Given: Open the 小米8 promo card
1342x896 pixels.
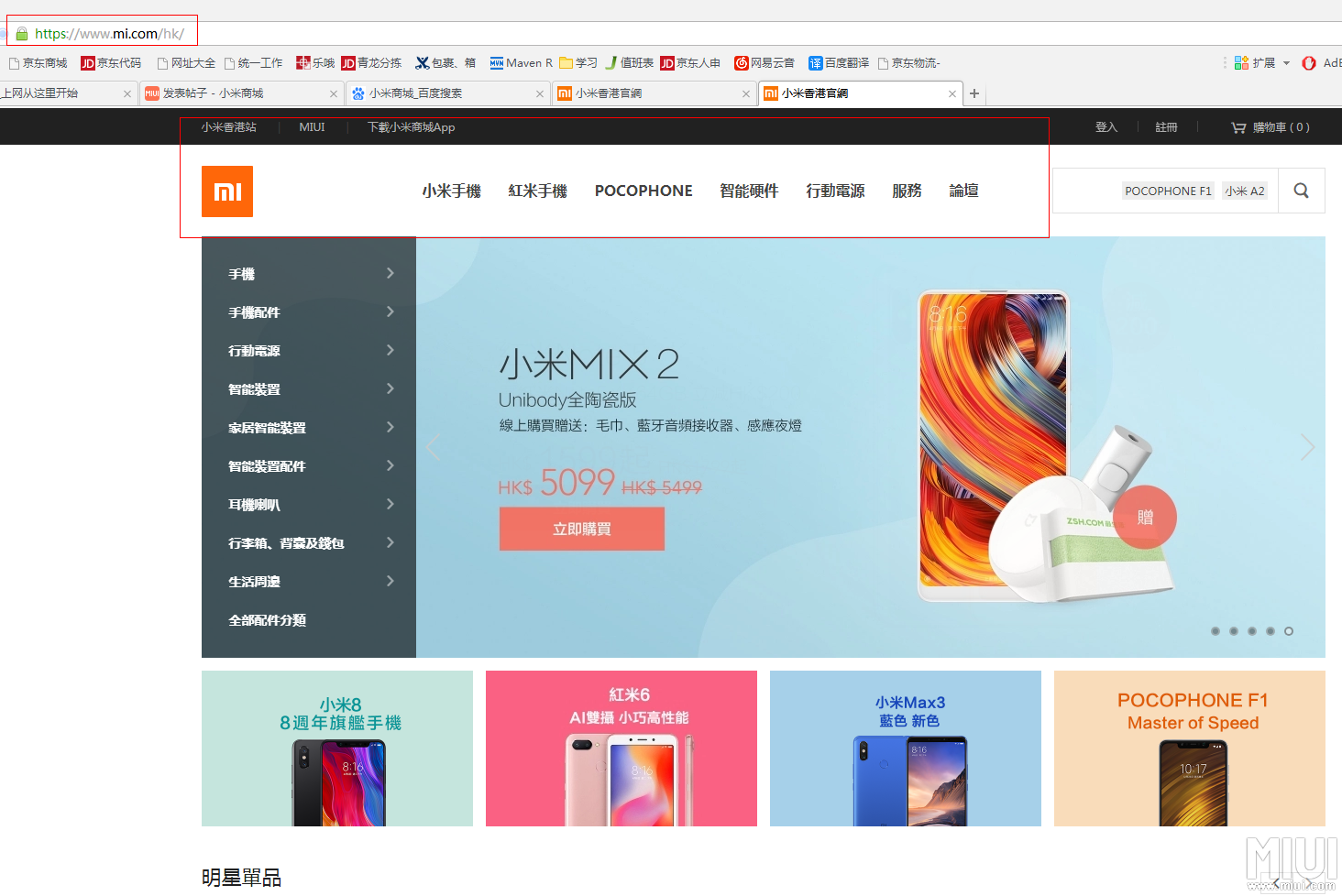Looking at the screenshot, I should (337, 748).
